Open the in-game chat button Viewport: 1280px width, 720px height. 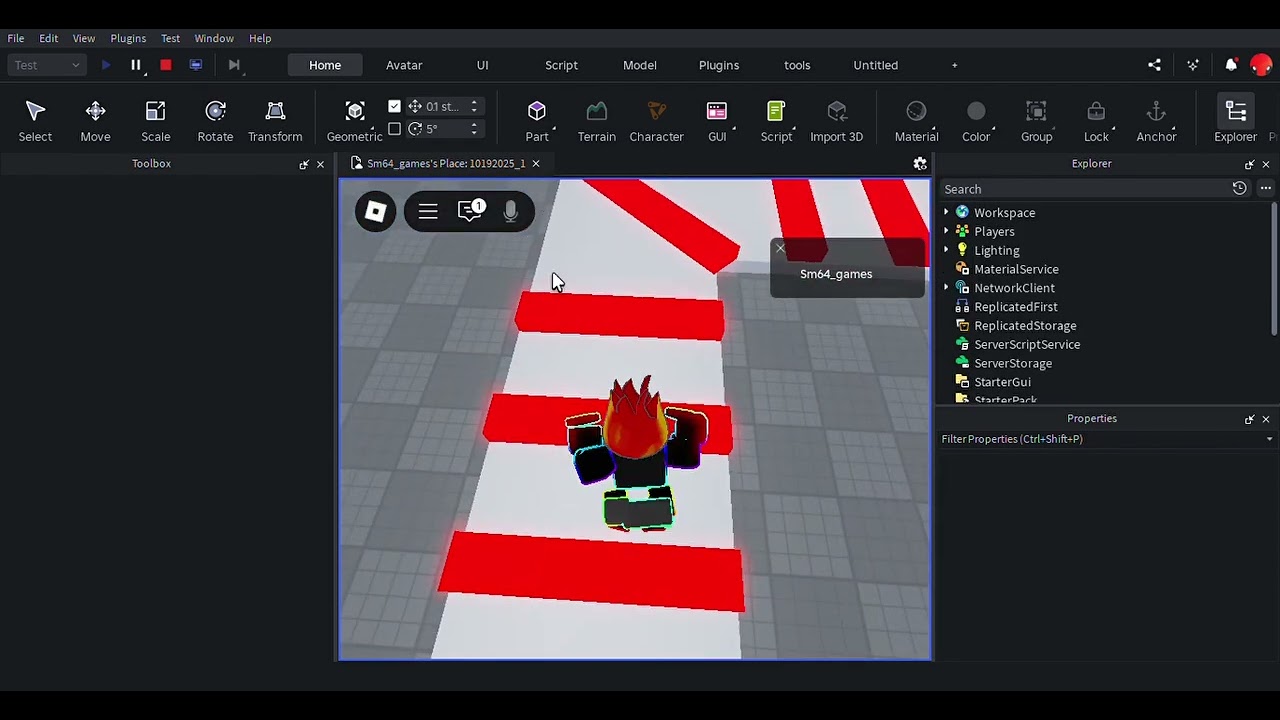470,211
